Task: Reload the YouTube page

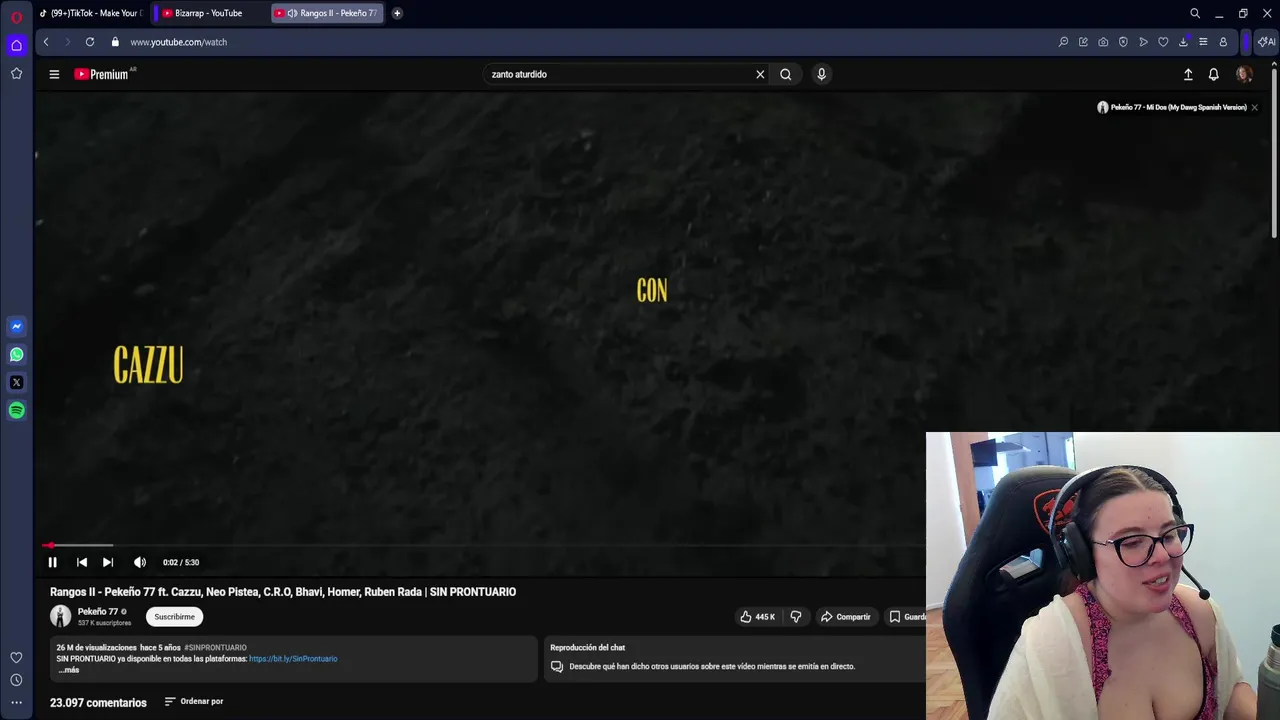Action: [90, 42]
